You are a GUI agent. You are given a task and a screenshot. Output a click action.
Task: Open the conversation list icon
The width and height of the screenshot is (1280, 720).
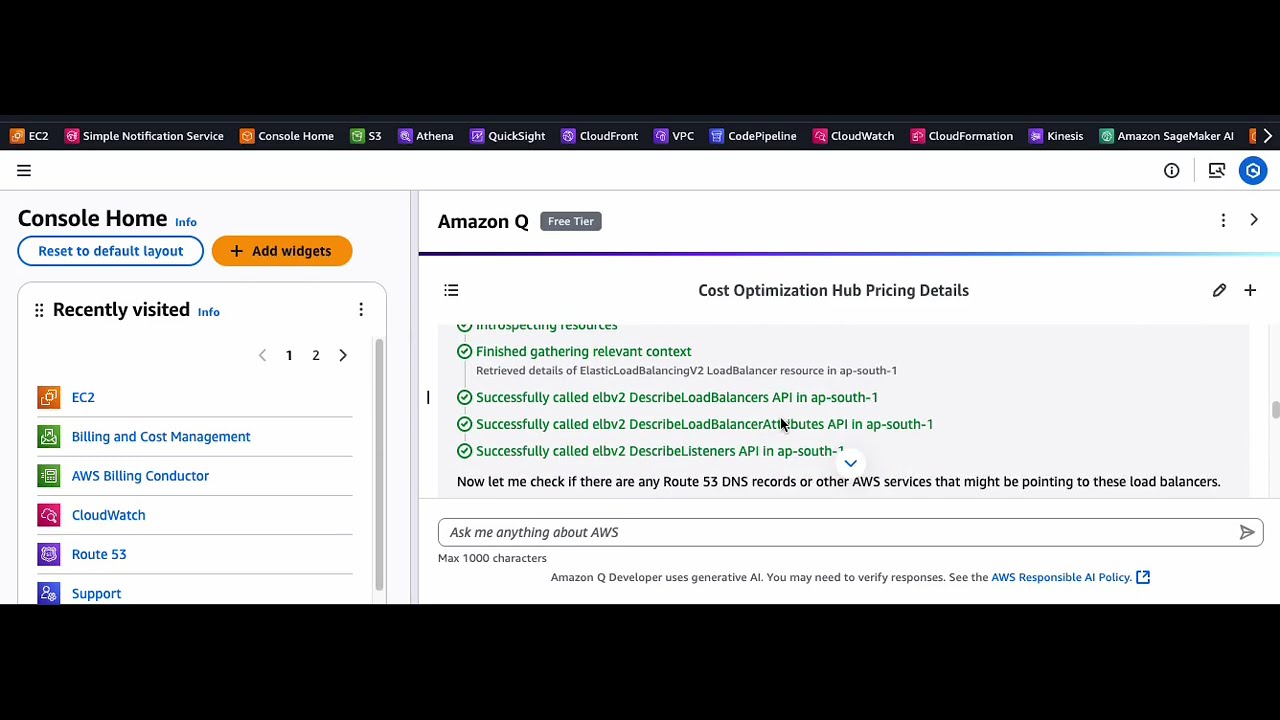click(451, 290)
